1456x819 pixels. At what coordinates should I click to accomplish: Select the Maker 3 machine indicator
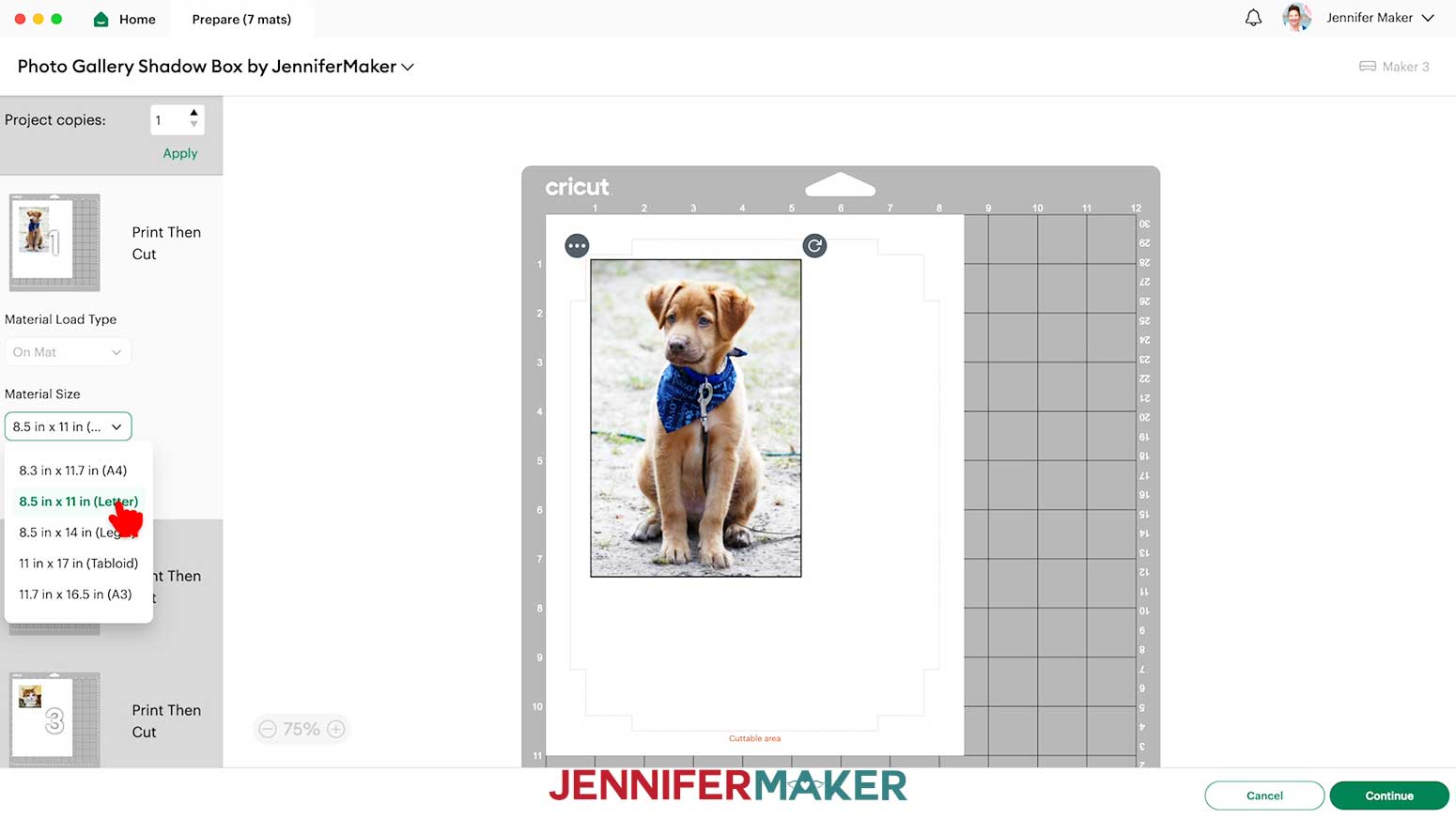point(1395,67)
